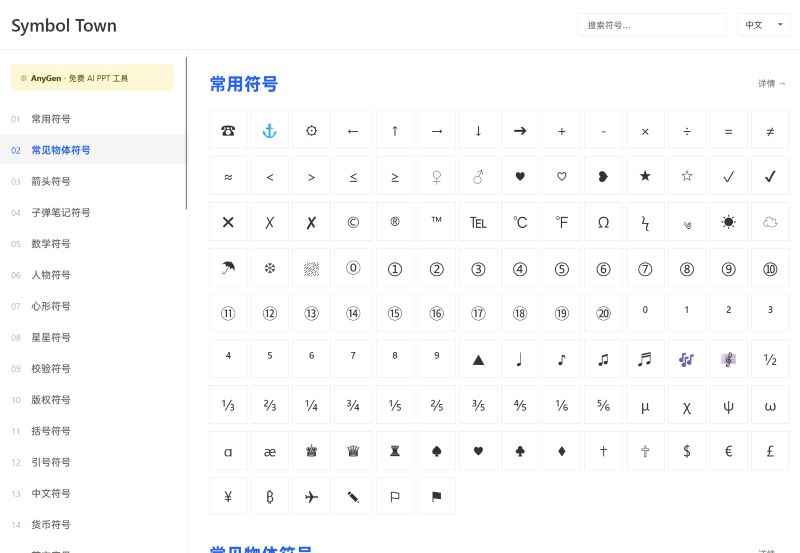Click the division sign symbol
Image resolution: width=800 pixels, height=553 pixels.
(687, 131)
